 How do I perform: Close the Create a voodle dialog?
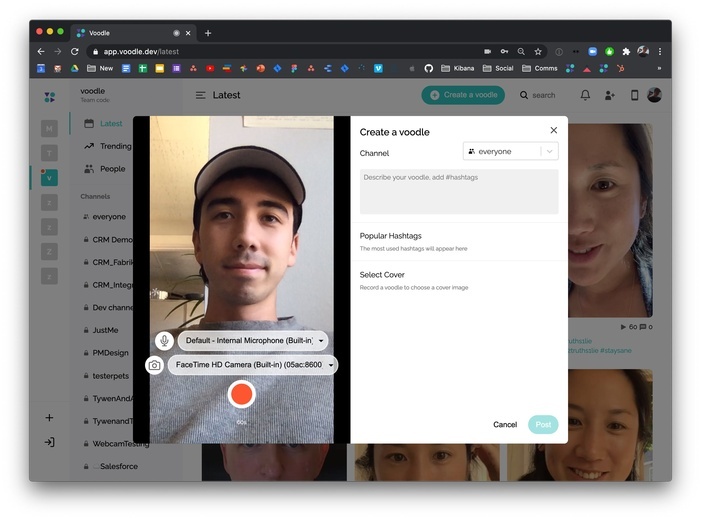(x=553, y=130)
